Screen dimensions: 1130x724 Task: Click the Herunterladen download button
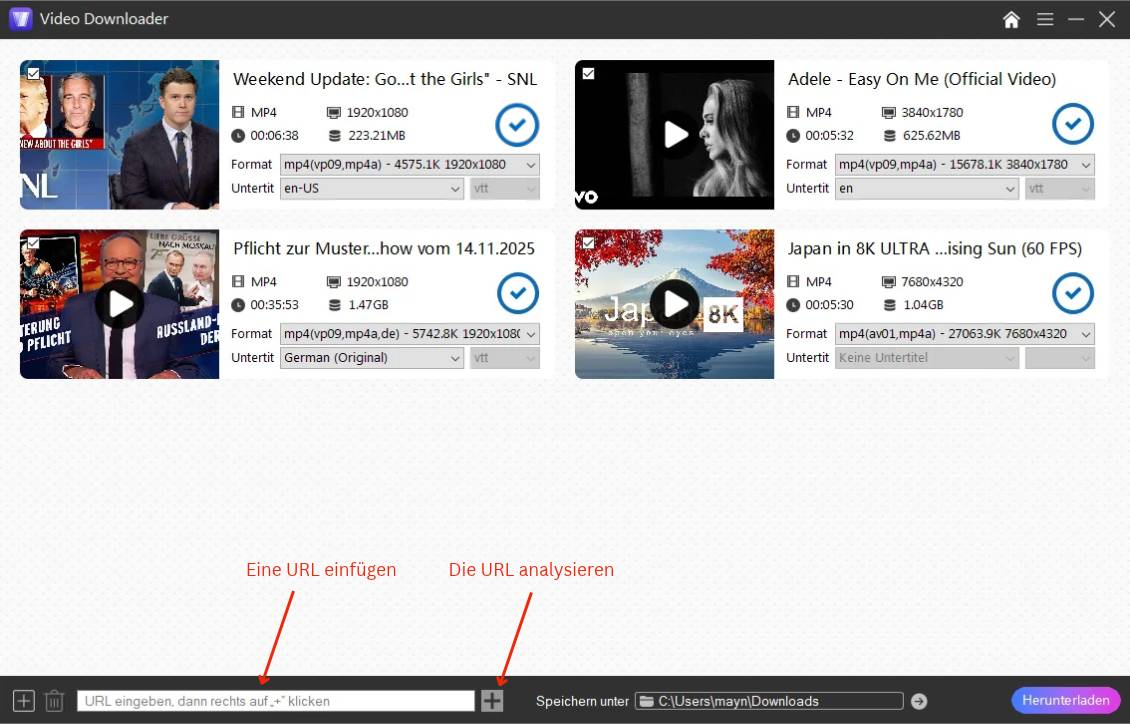(1066, 700)
